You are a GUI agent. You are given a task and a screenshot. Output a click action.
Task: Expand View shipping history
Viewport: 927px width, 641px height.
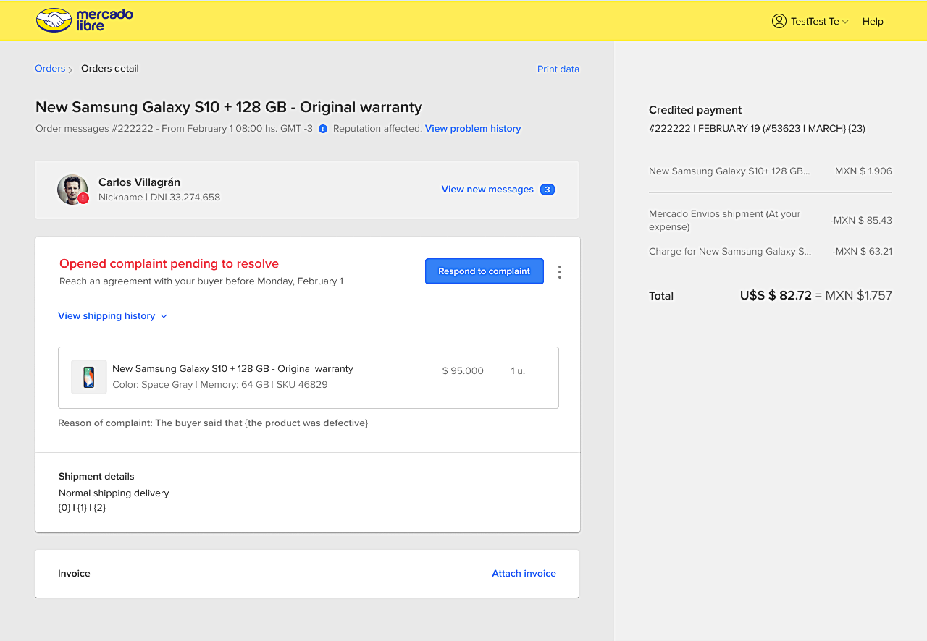(x=112, y=316)
